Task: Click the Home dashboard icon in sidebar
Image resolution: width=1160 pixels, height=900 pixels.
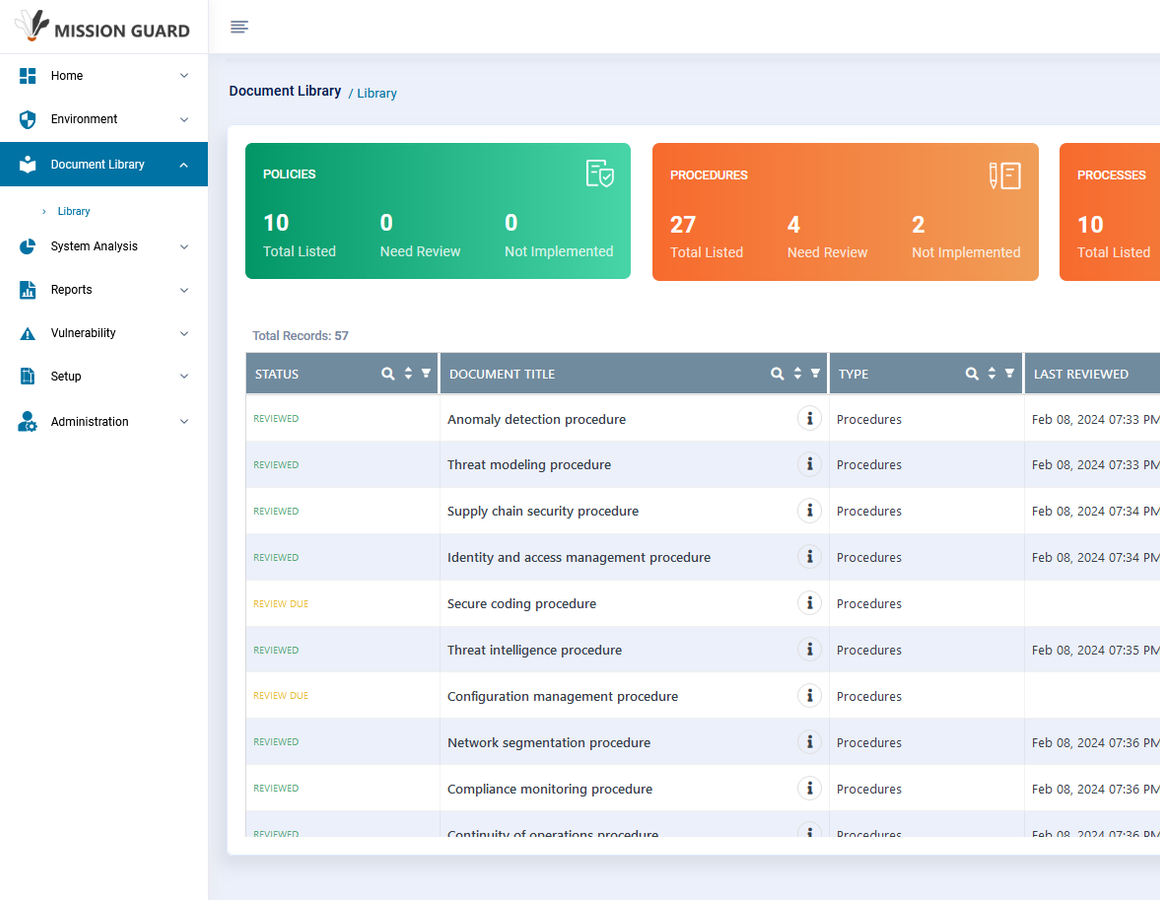Action: (27, 75)
